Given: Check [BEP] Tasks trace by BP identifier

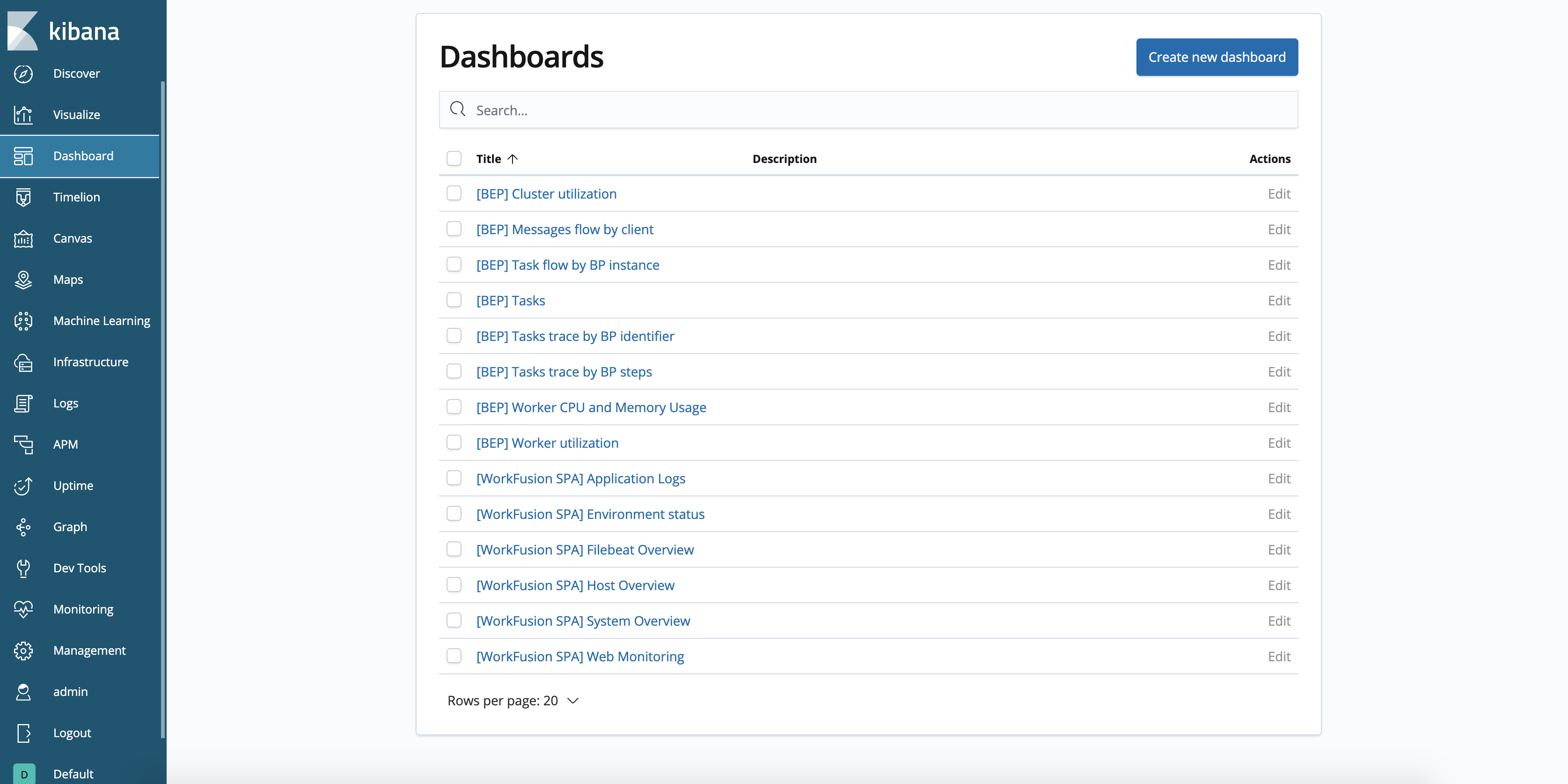Looking at the screenshot, I should pyautogui.click(x=454, y=336).
